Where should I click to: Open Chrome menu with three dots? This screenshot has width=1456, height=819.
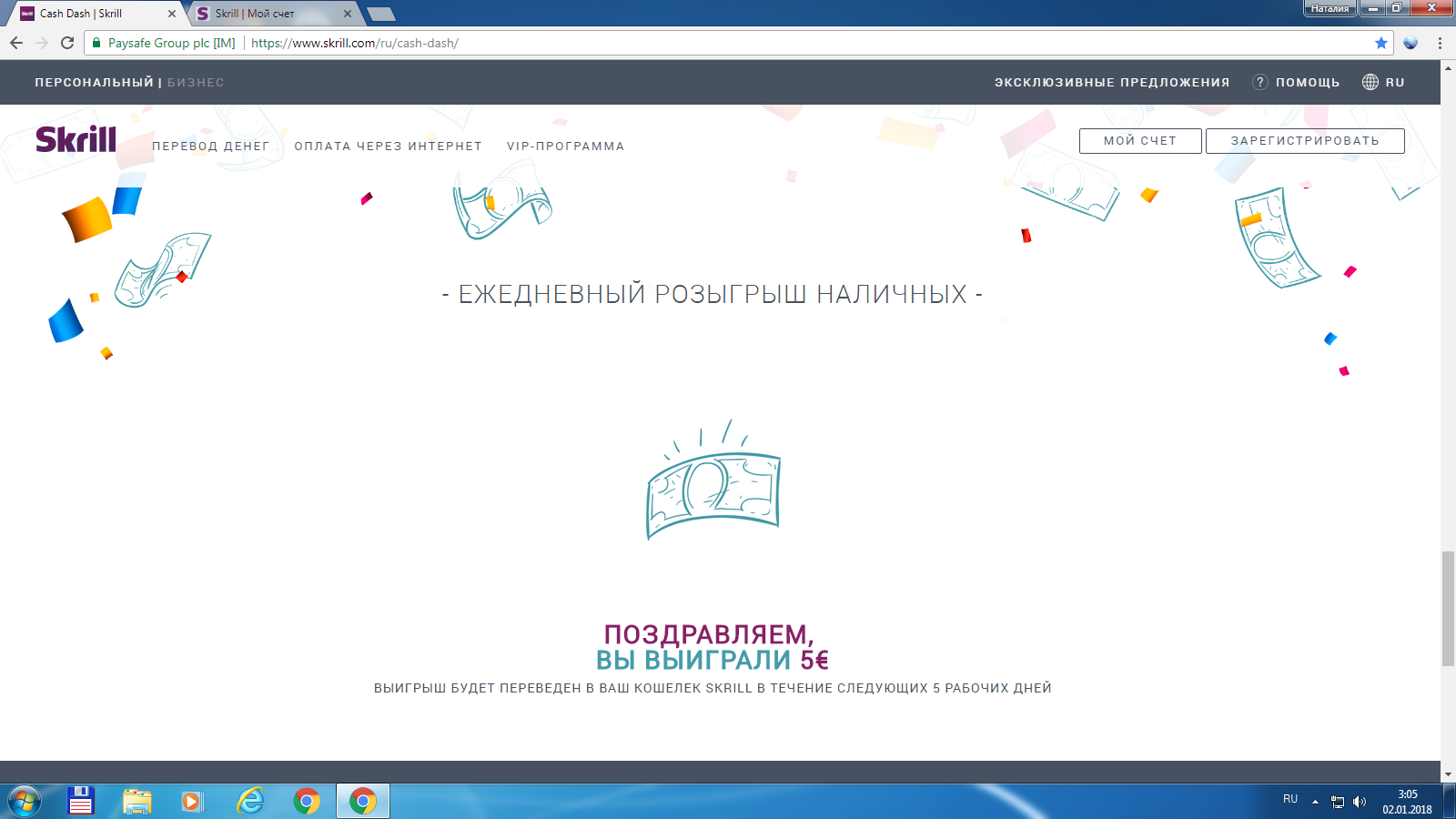tap(1440, 43)
